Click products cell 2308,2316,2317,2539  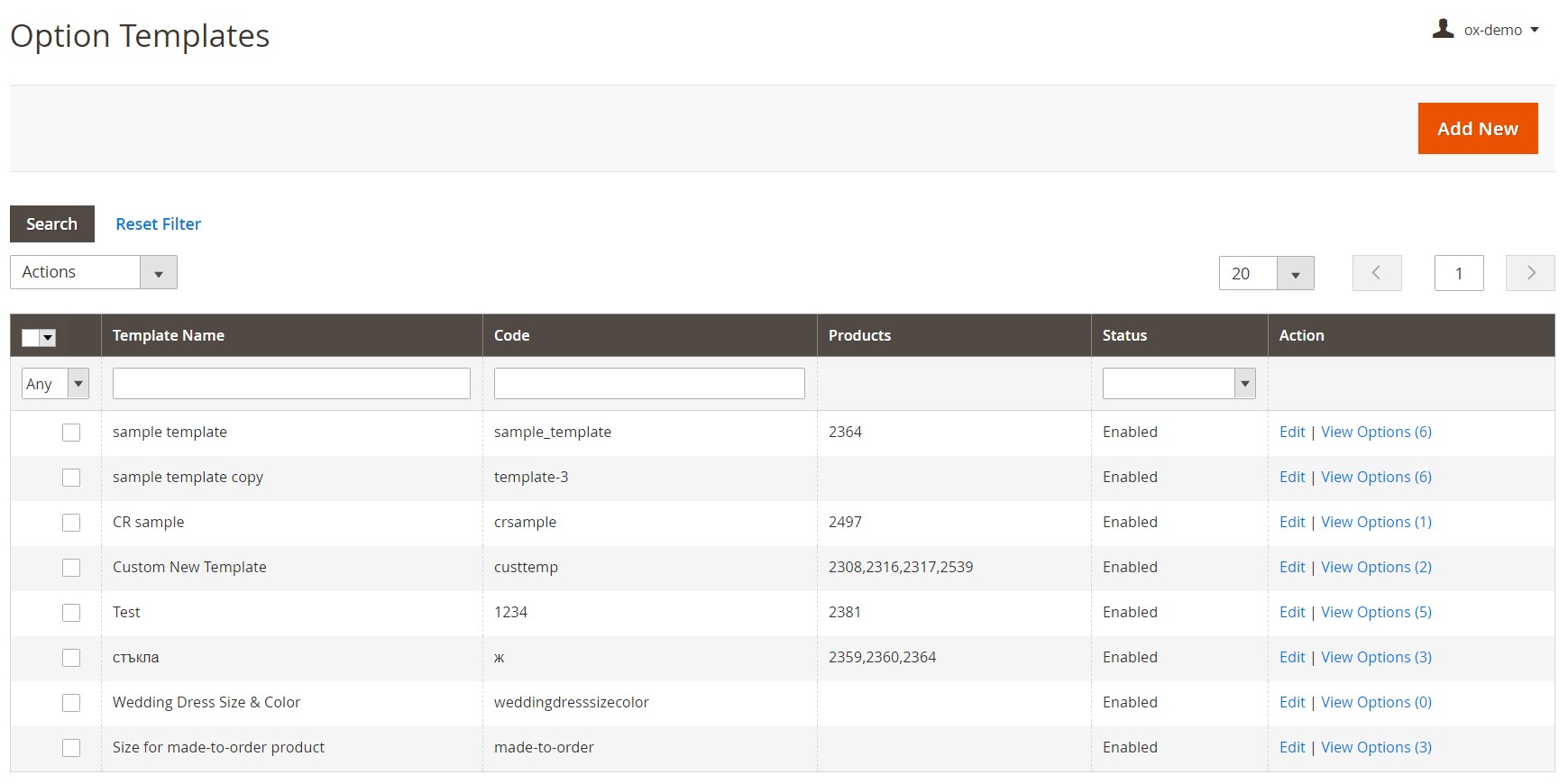point(901,567)
